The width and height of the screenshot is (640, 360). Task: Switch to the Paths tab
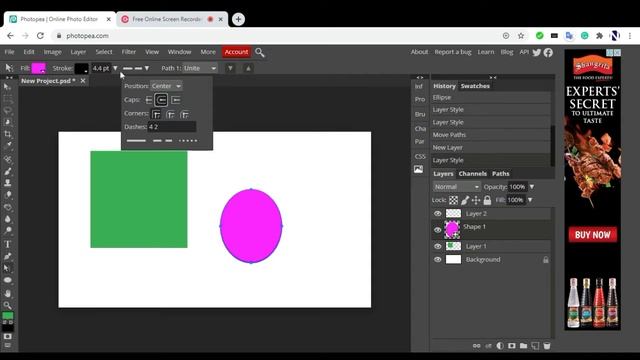[x=500, y=173]
